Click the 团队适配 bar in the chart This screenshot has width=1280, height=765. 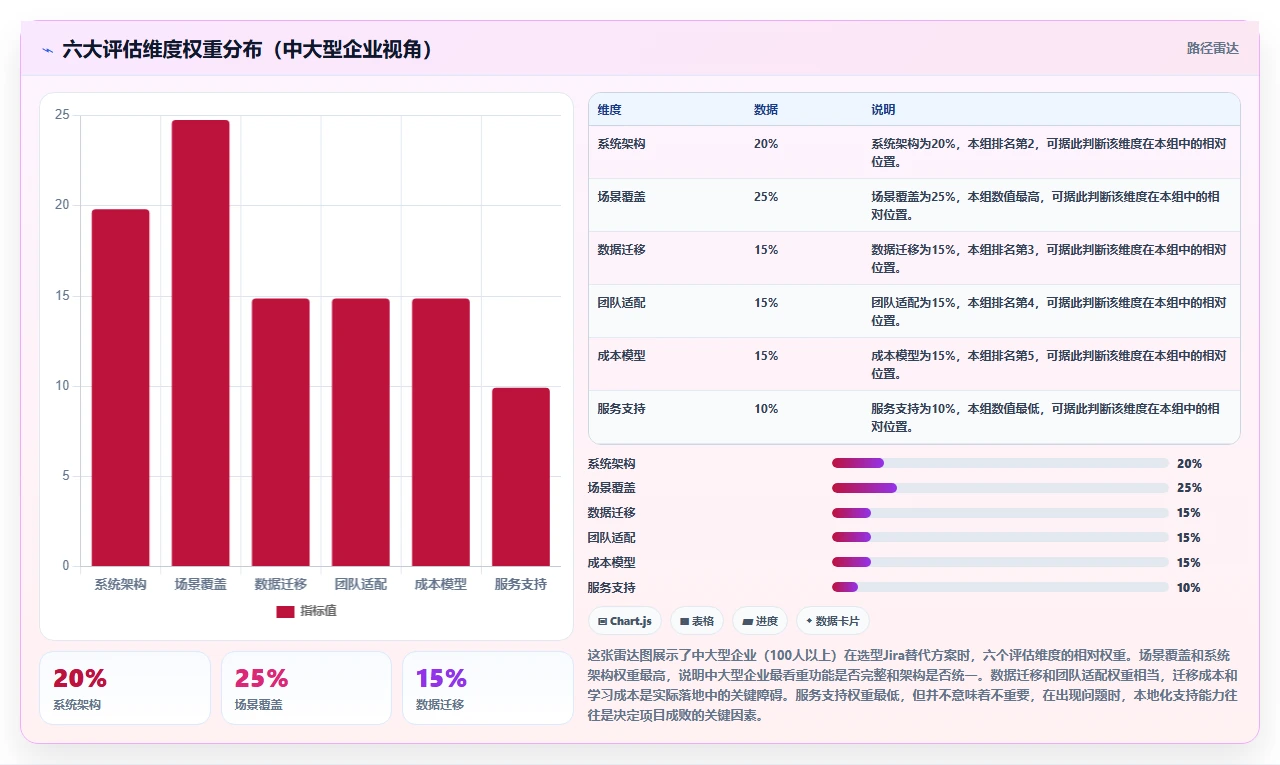pyautogui.click(x=361, y=432)
